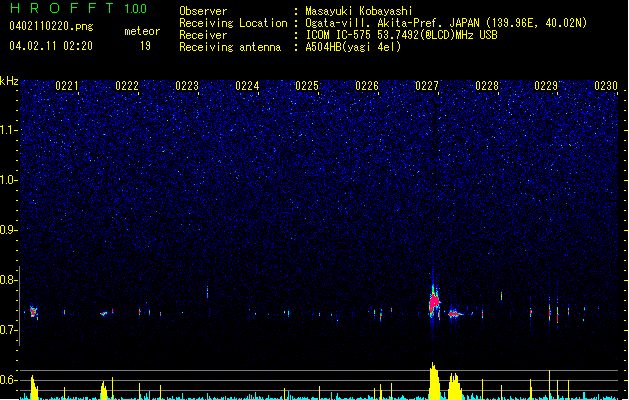Click the horizontal echo trailing after 0227

tap(455, 314)
